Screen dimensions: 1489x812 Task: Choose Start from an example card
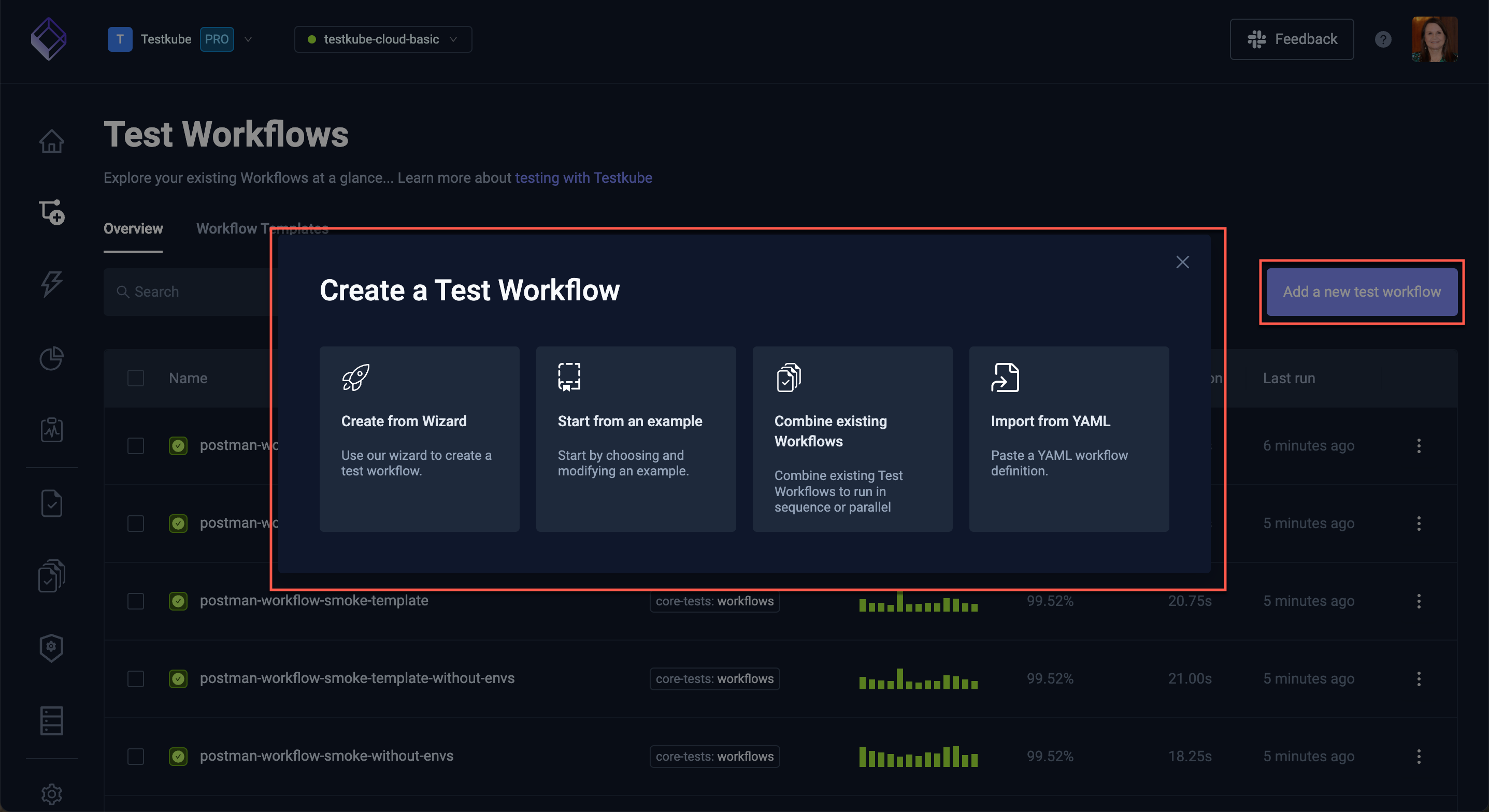(x=636, y=439)
